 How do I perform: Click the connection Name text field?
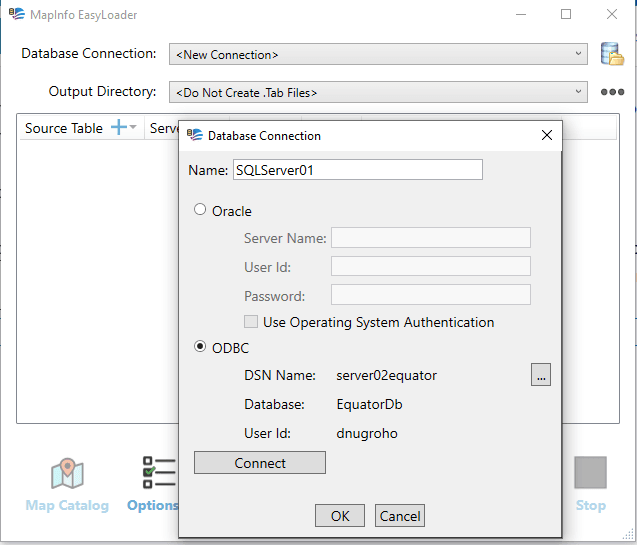click(x=357, y=170)
